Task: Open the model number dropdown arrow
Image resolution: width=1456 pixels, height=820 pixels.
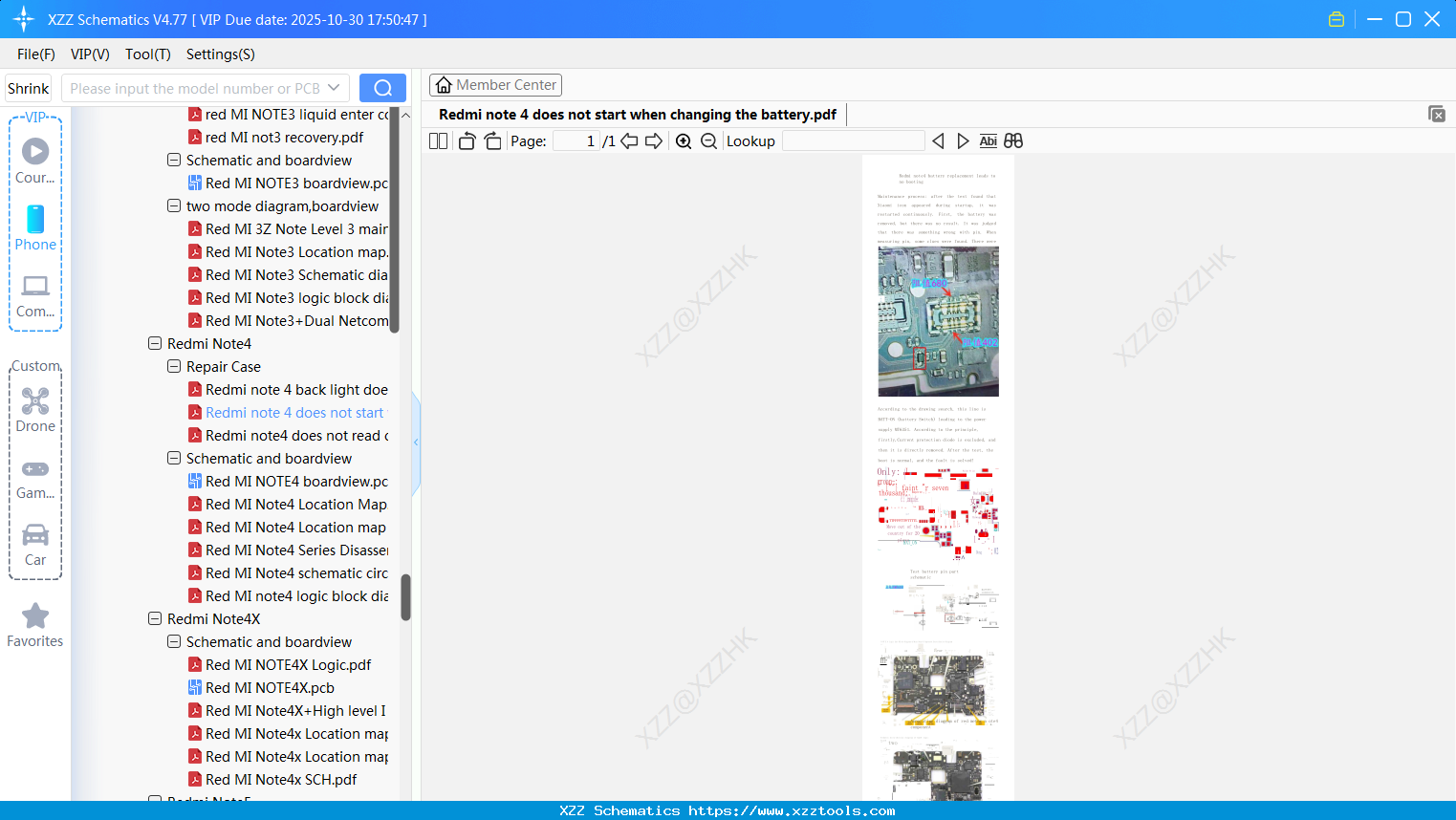Action: (x=334, y=88)
